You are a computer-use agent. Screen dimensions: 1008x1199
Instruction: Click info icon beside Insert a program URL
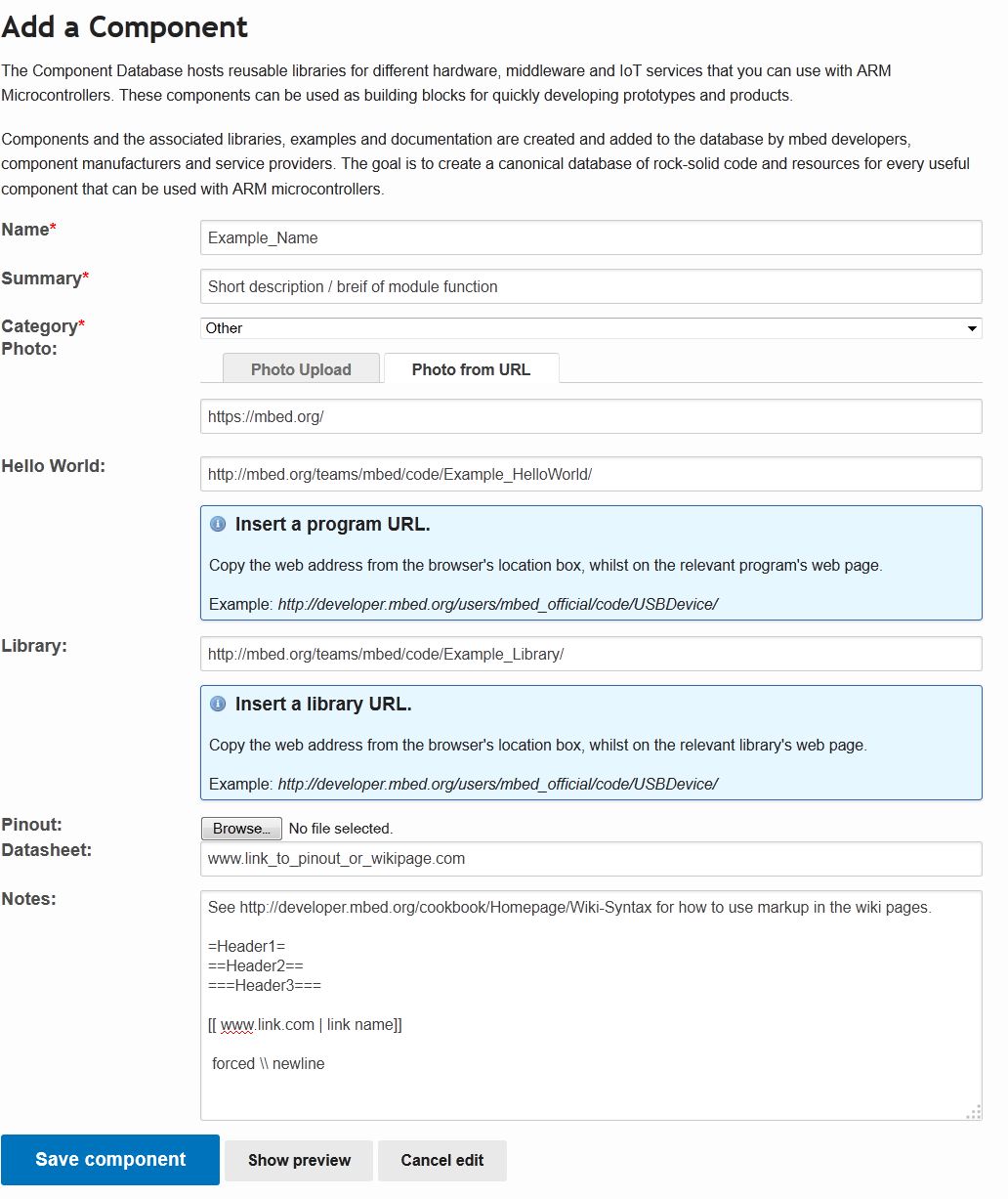click(x=218, y=525)
